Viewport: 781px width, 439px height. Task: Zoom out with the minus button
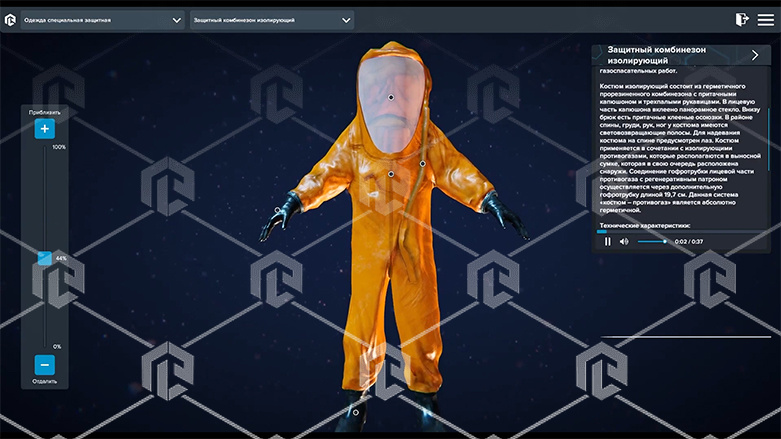pyautogui.click(x=45, y=365)
